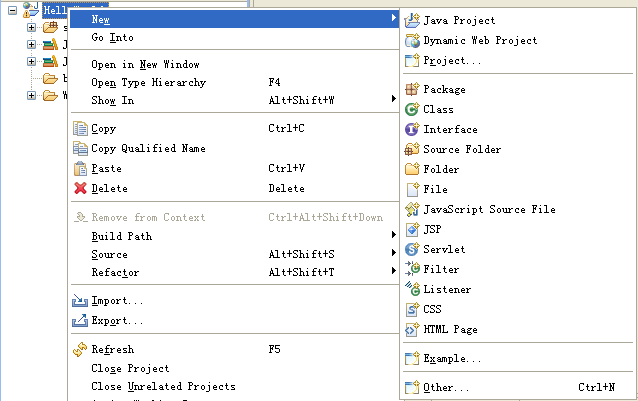Click the green Class icon
The height and width of the screenshot is (401, 638).
click(412, 109)
